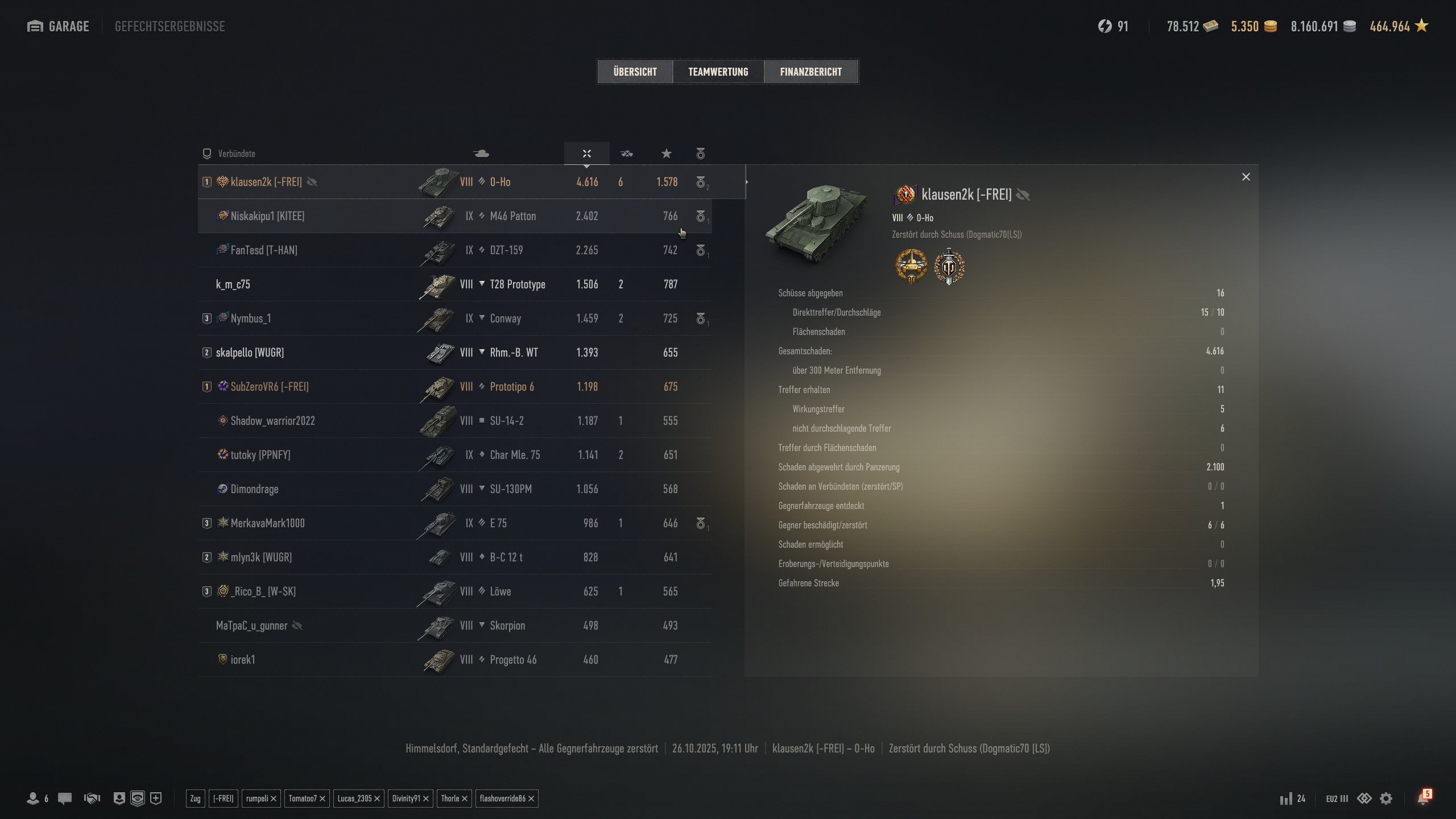Image resolution: width=1456 pixels, height=819 pixels.
Task: Open the Finanzbericht tab
Action: coord(811,72)
